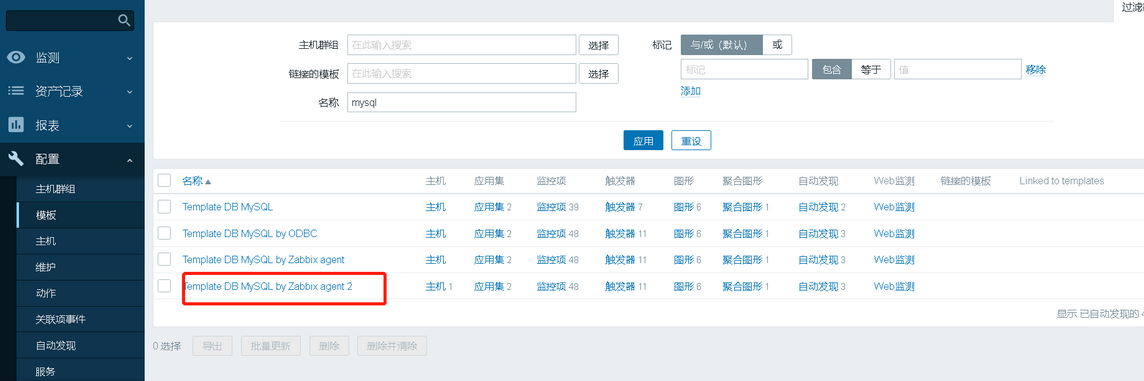Click the 主机群组 search input field
The image size is (1144, 381).
462,45
